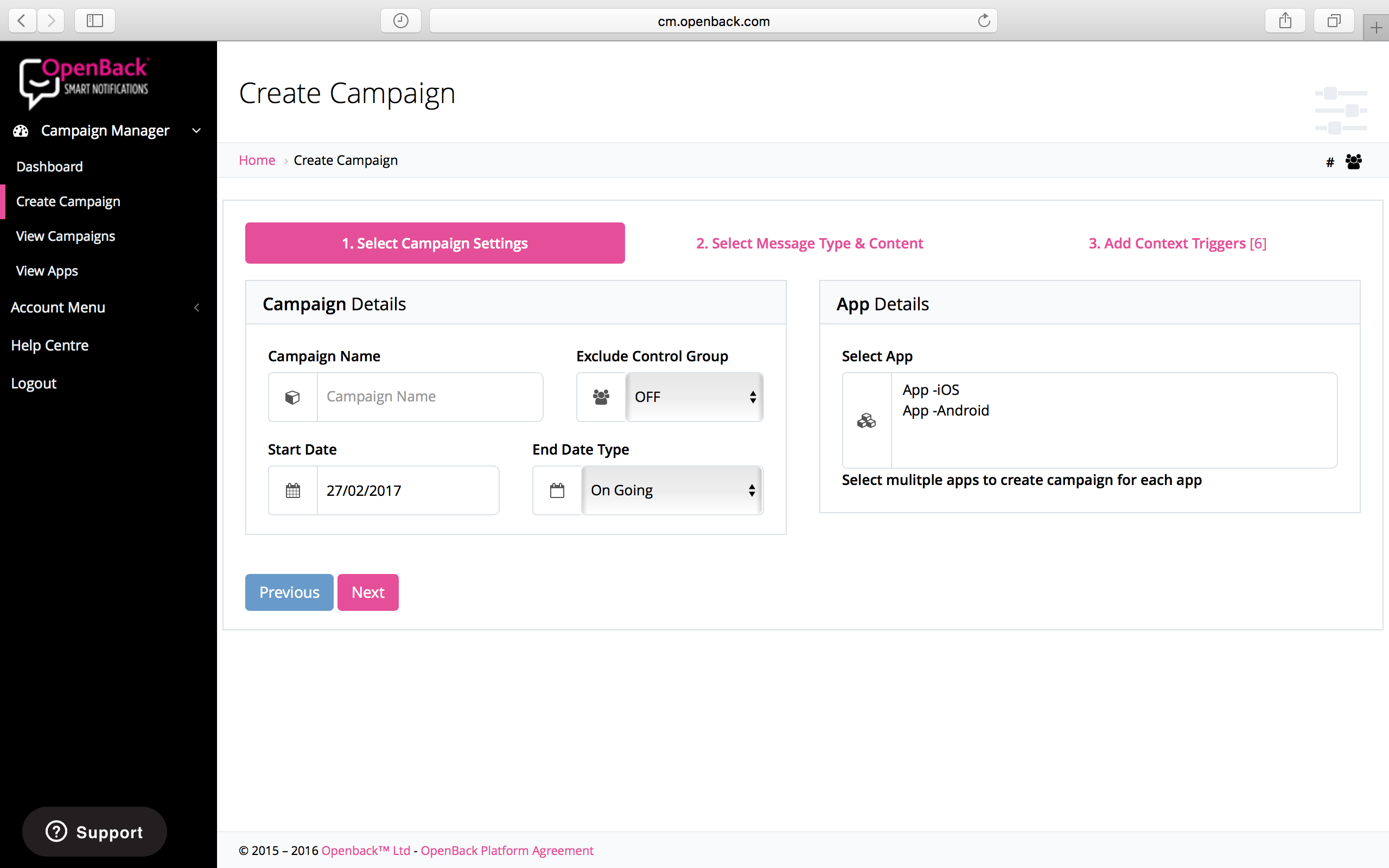This screenshot has width=1389, height=868.
Task: Click into the Campaign Name field
Action: point(429,397)
